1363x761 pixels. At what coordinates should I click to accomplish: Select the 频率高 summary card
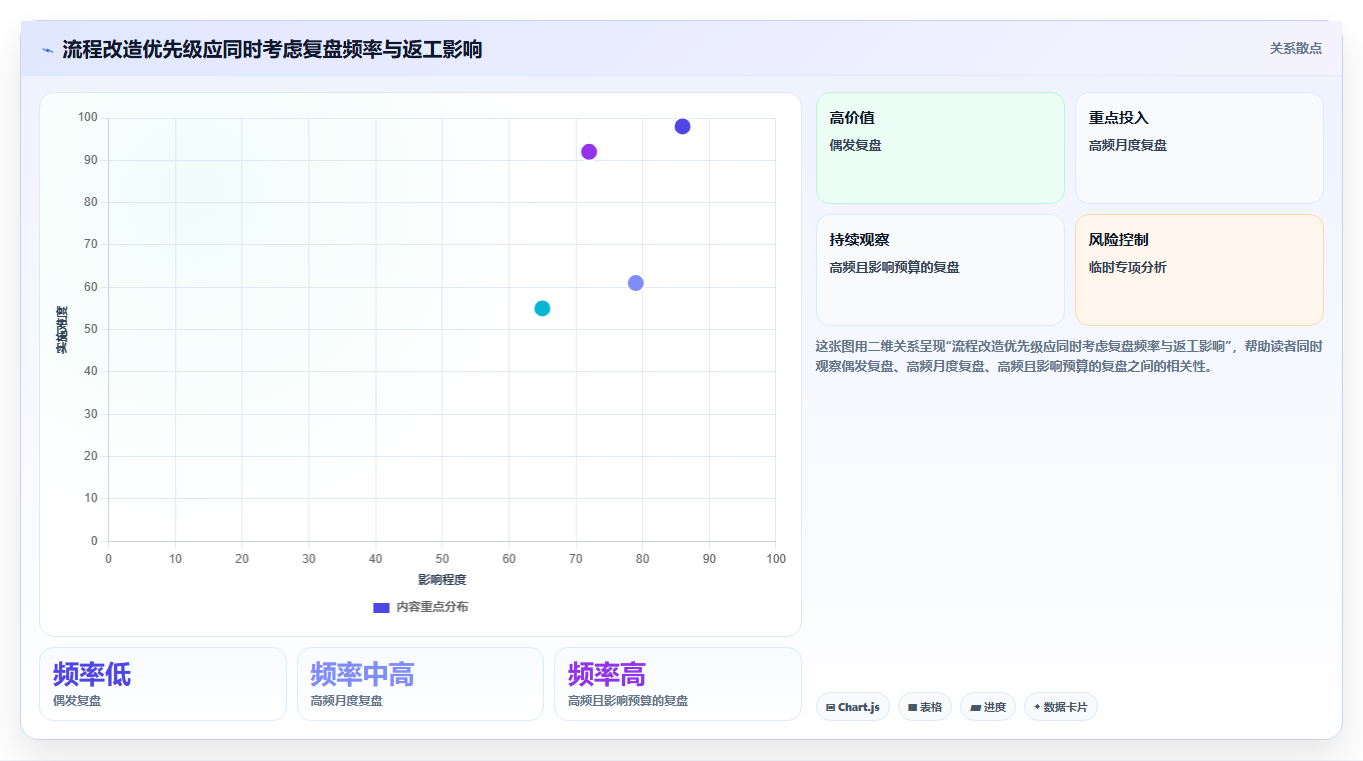tap(678, 684)
